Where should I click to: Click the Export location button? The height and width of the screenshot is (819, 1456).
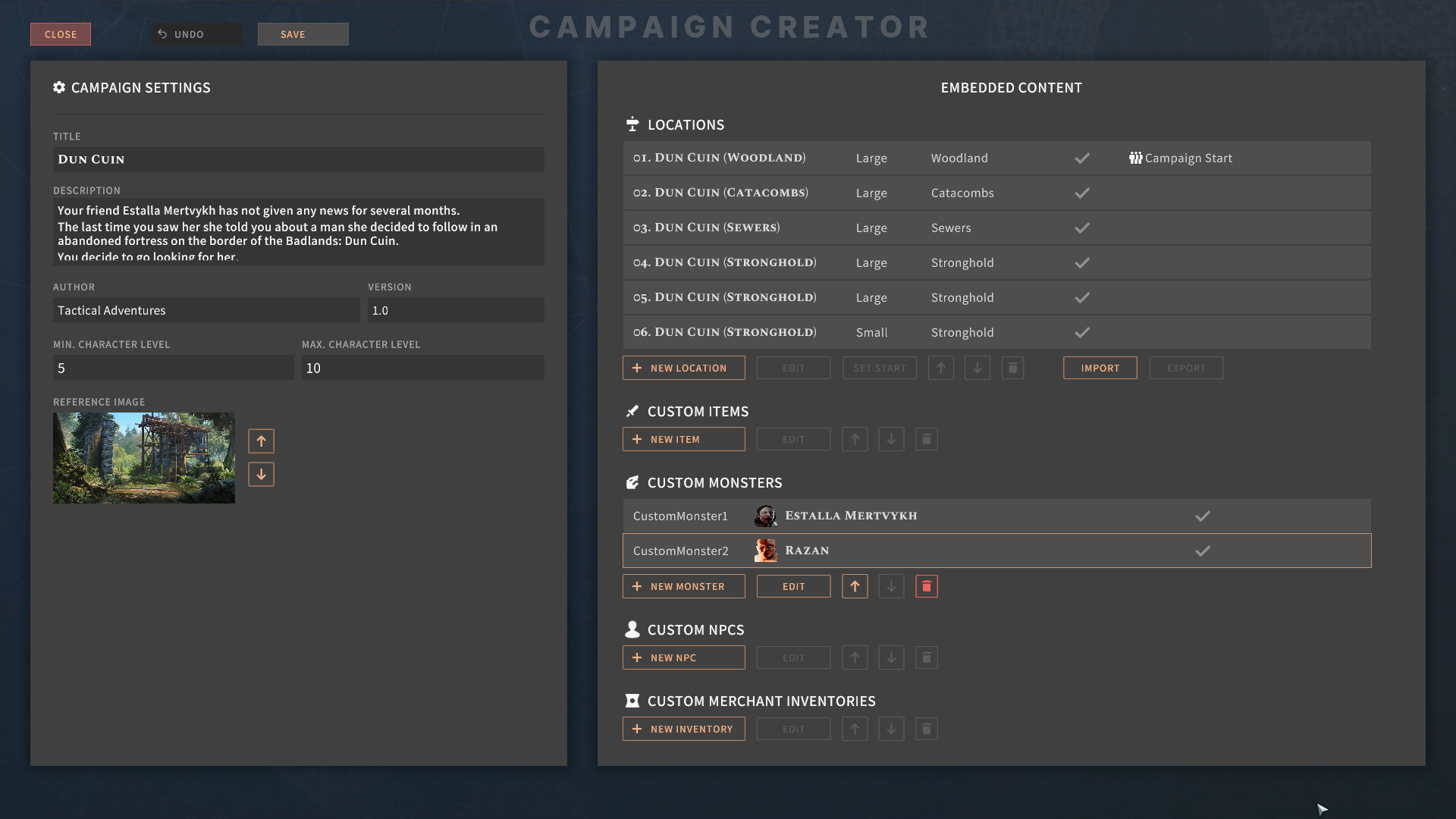tap(1186, 368)
